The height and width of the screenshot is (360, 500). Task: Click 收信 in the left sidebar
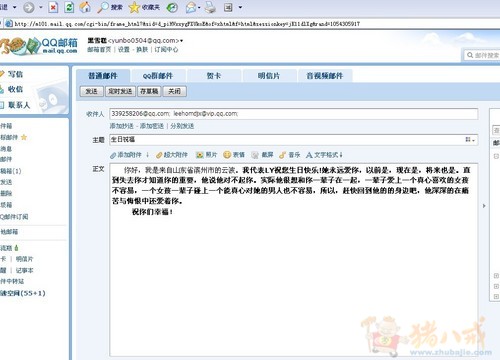pos(15,89)
